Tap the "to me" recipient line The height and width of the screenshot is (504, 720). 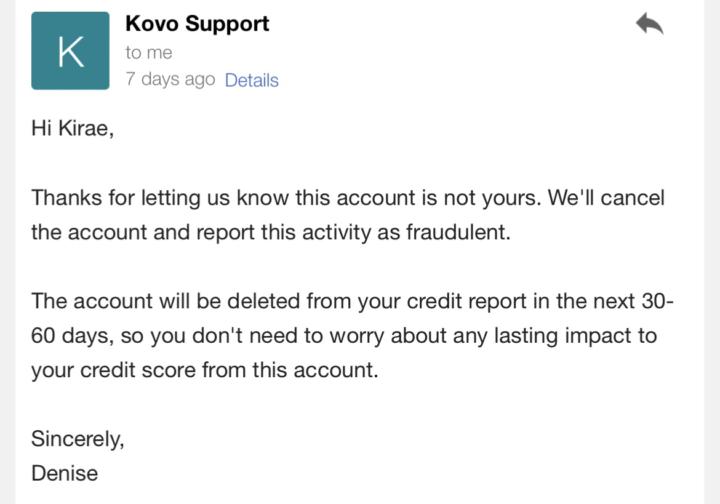coord(149,53)
